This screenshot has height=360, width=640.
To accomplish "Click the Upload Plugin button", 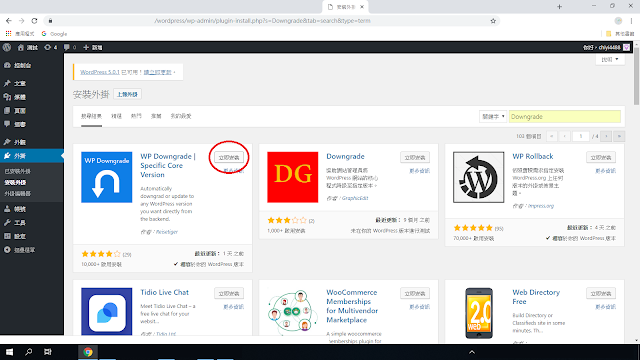I will (127, 94).
